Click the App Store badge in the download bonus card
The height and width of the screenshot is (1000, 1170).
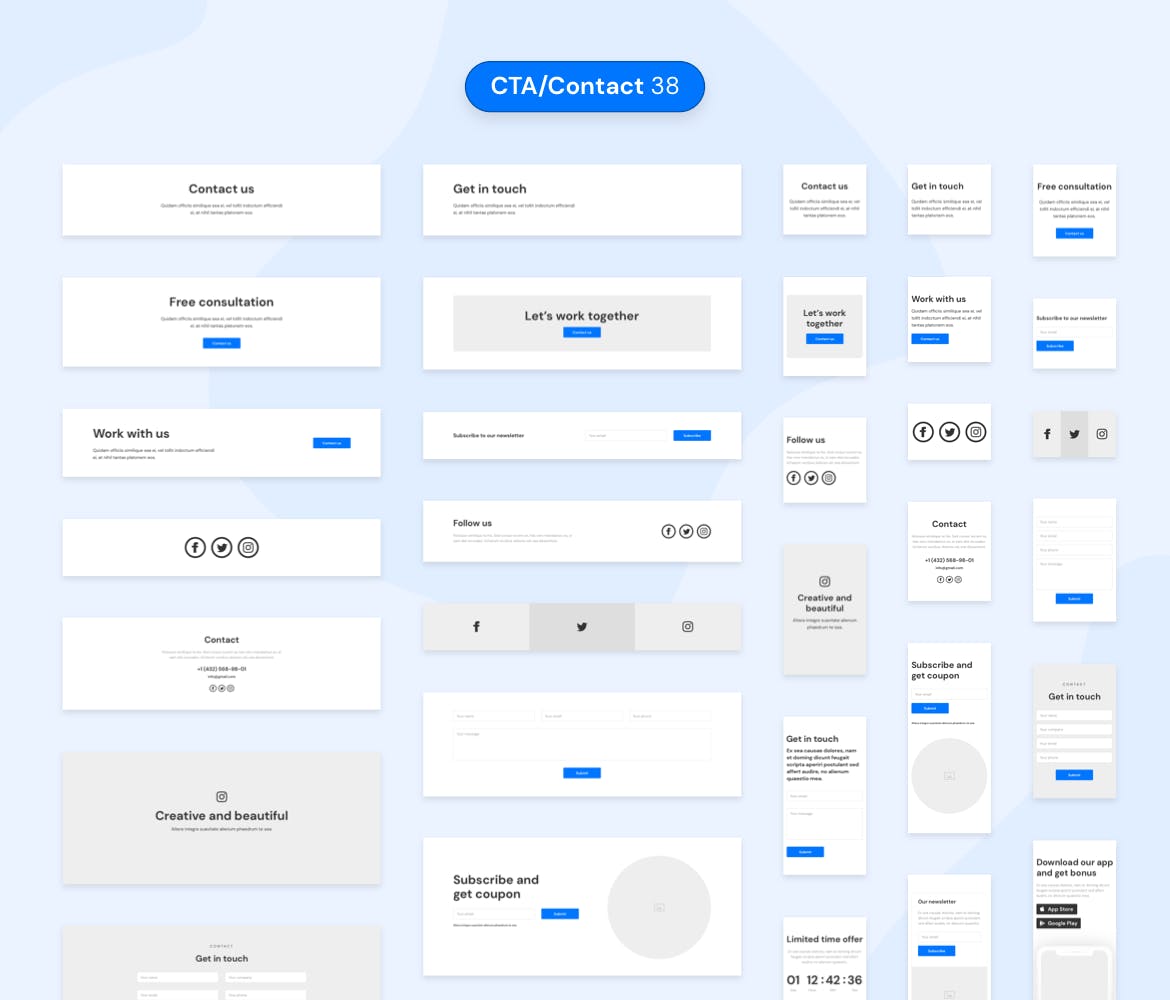pyautogui.click(x=1057, y=909)
